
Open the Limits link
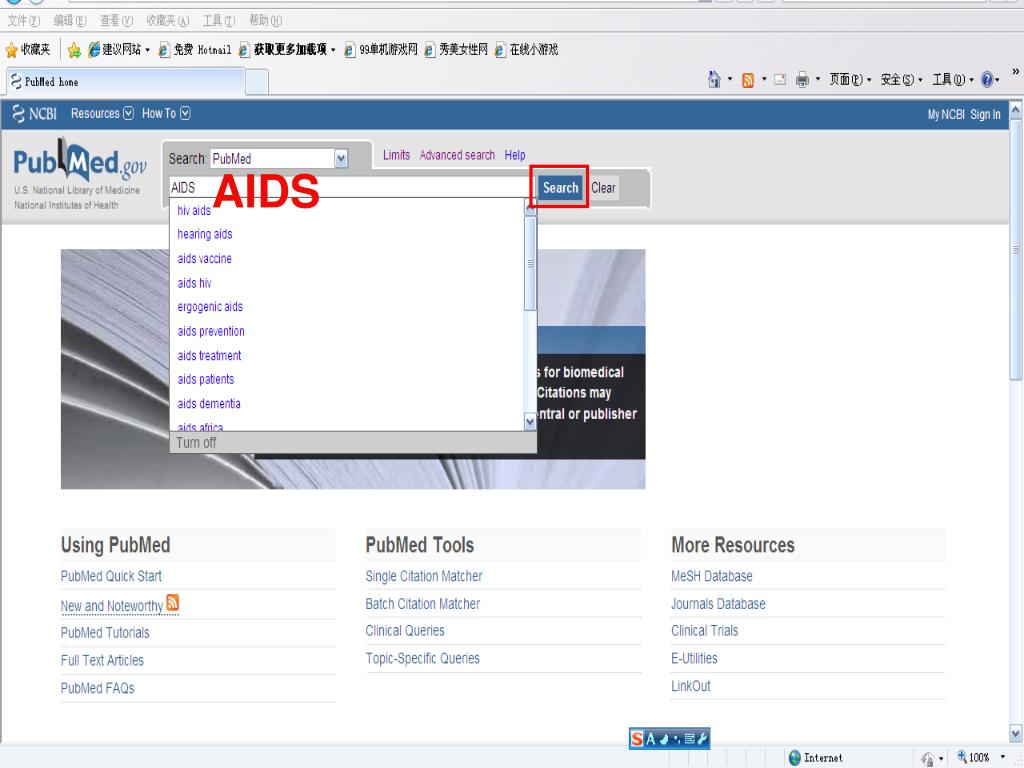(x=396, y=155)
